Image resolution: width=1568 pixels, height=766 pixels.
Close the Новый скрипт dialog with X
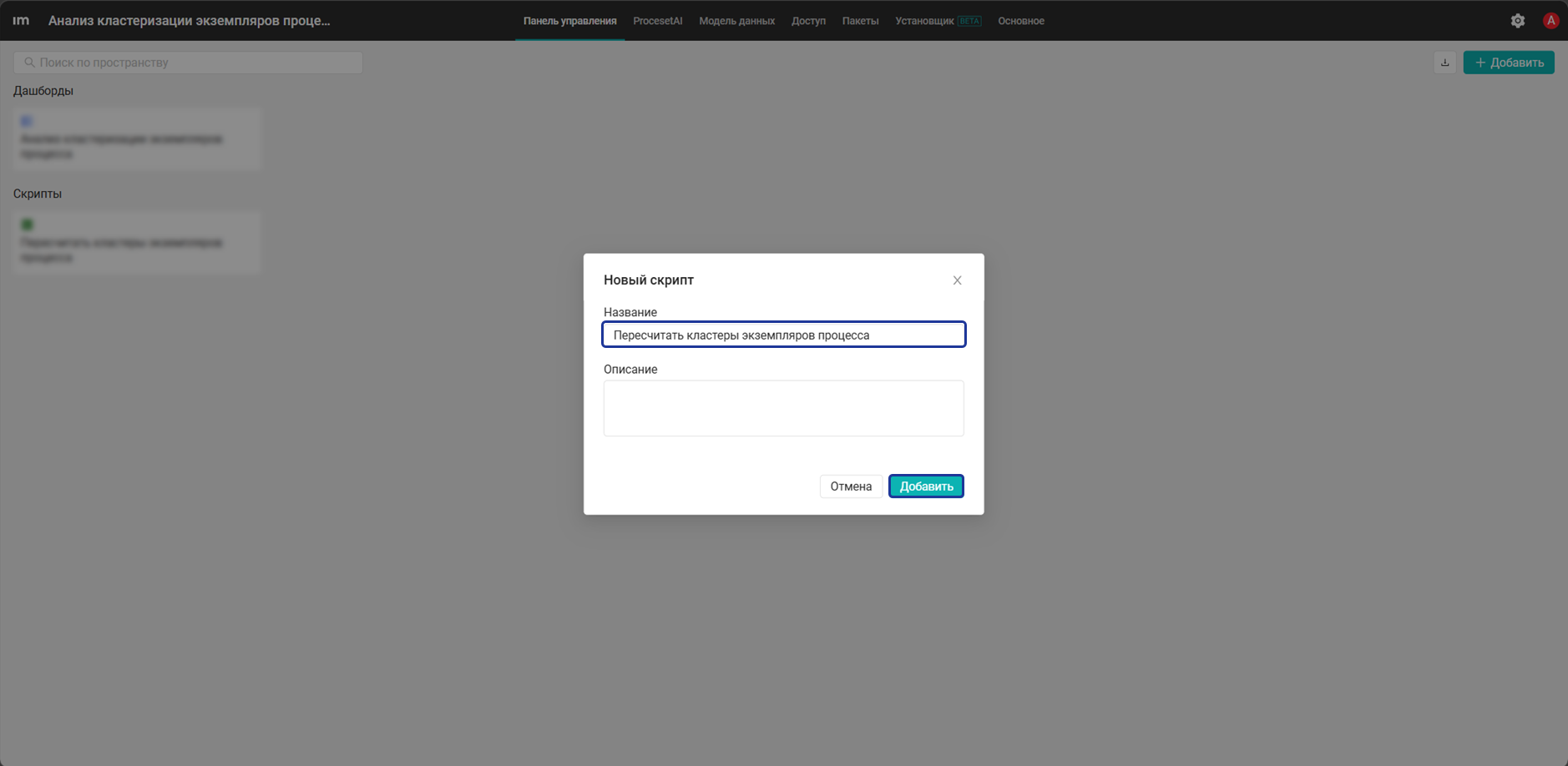(x=957, y=280)
